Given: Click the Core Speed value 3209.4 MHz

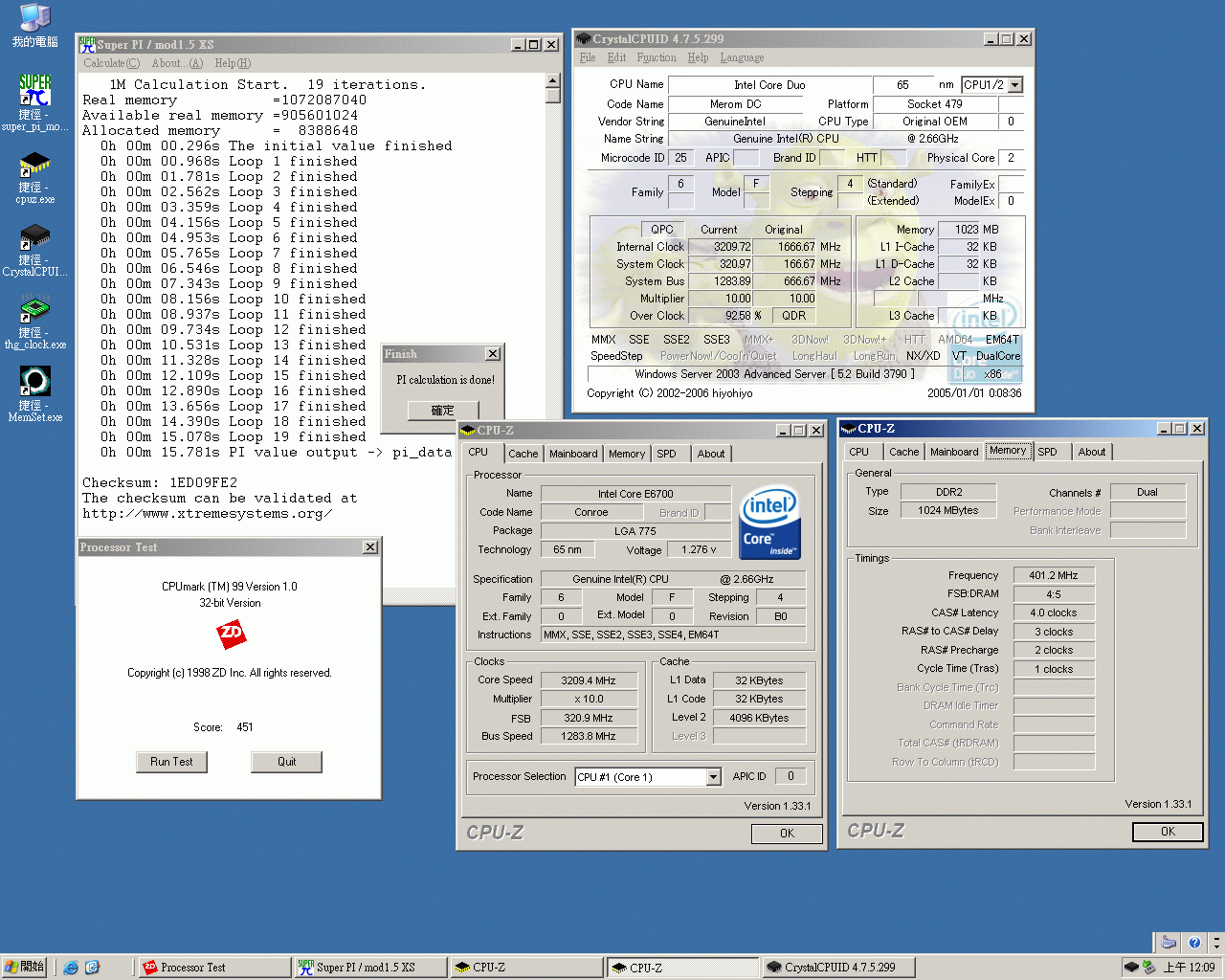Looking at the screenshot, I should (589, 680).
